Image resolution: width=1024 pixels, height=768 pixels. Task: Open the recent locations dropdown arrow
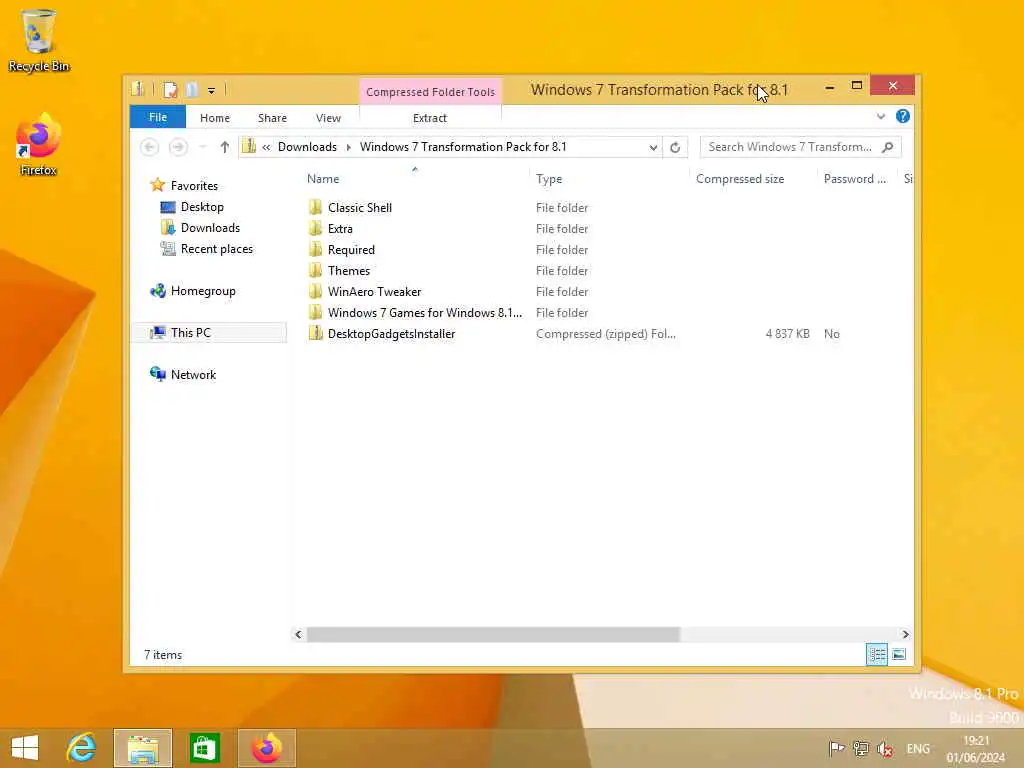(x=202, y=147)
